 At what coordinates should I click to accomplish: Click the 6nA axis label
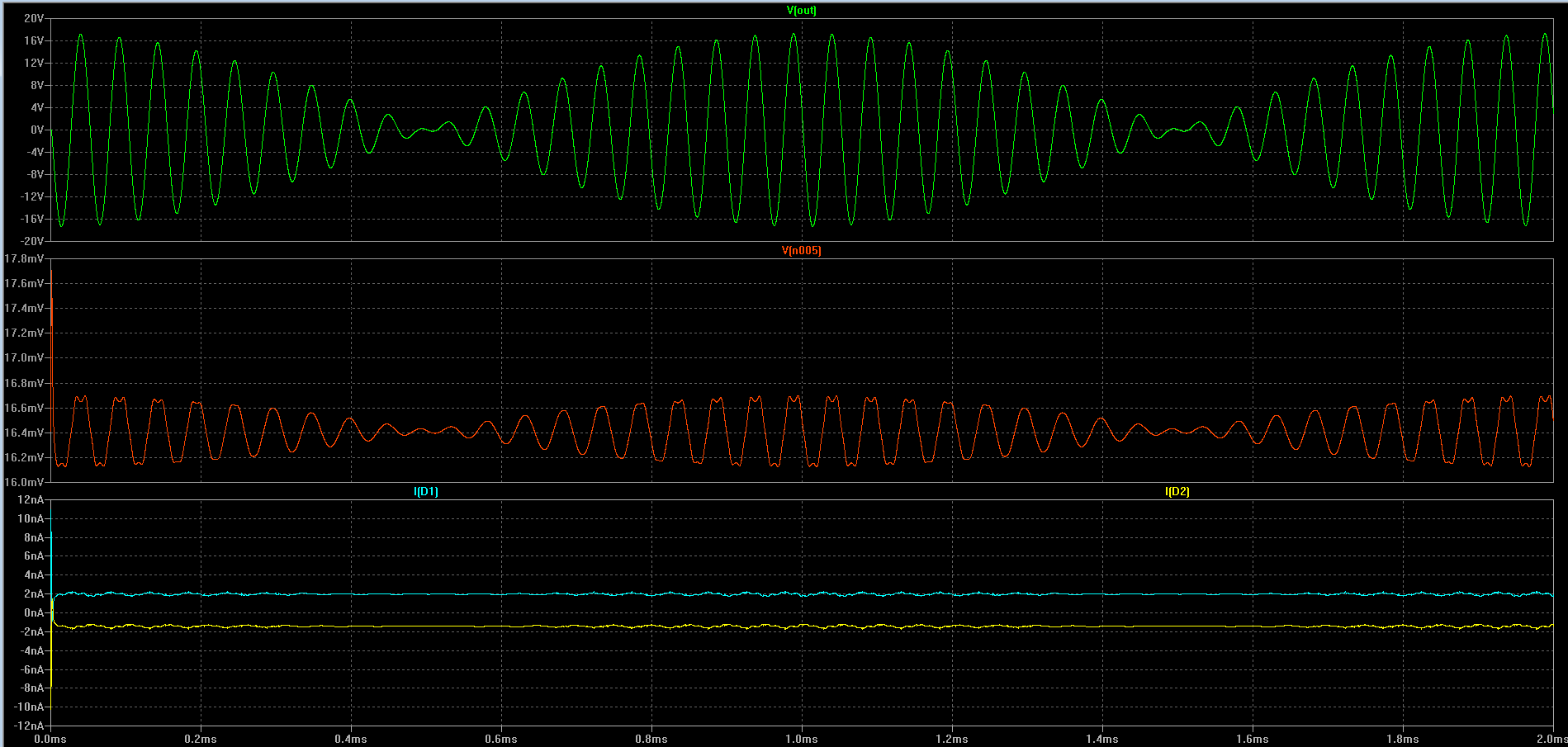coord(34,556)
